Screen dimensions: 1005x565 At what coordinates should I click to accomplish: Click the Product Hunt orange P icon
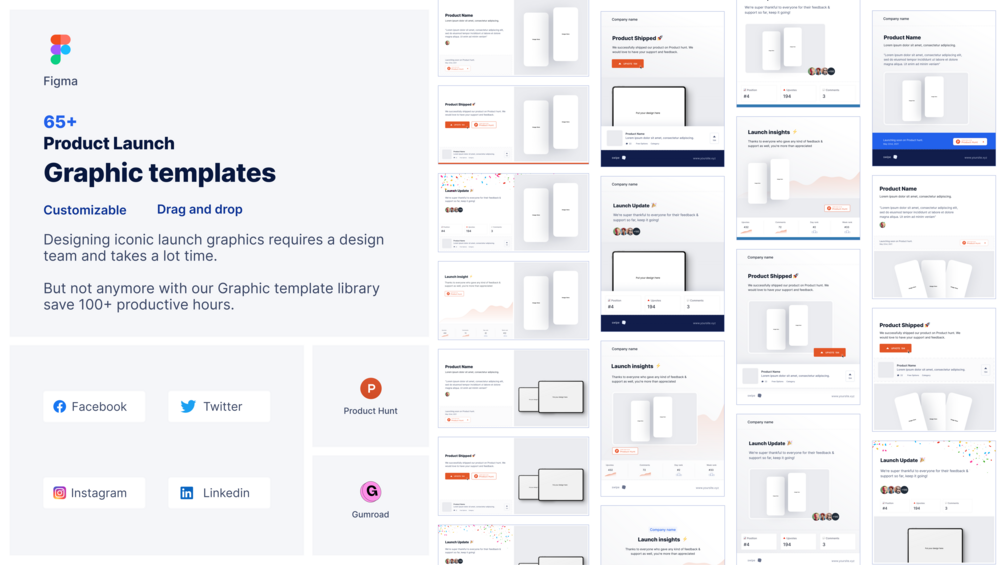pyautogui.click(x=370, y=388)
